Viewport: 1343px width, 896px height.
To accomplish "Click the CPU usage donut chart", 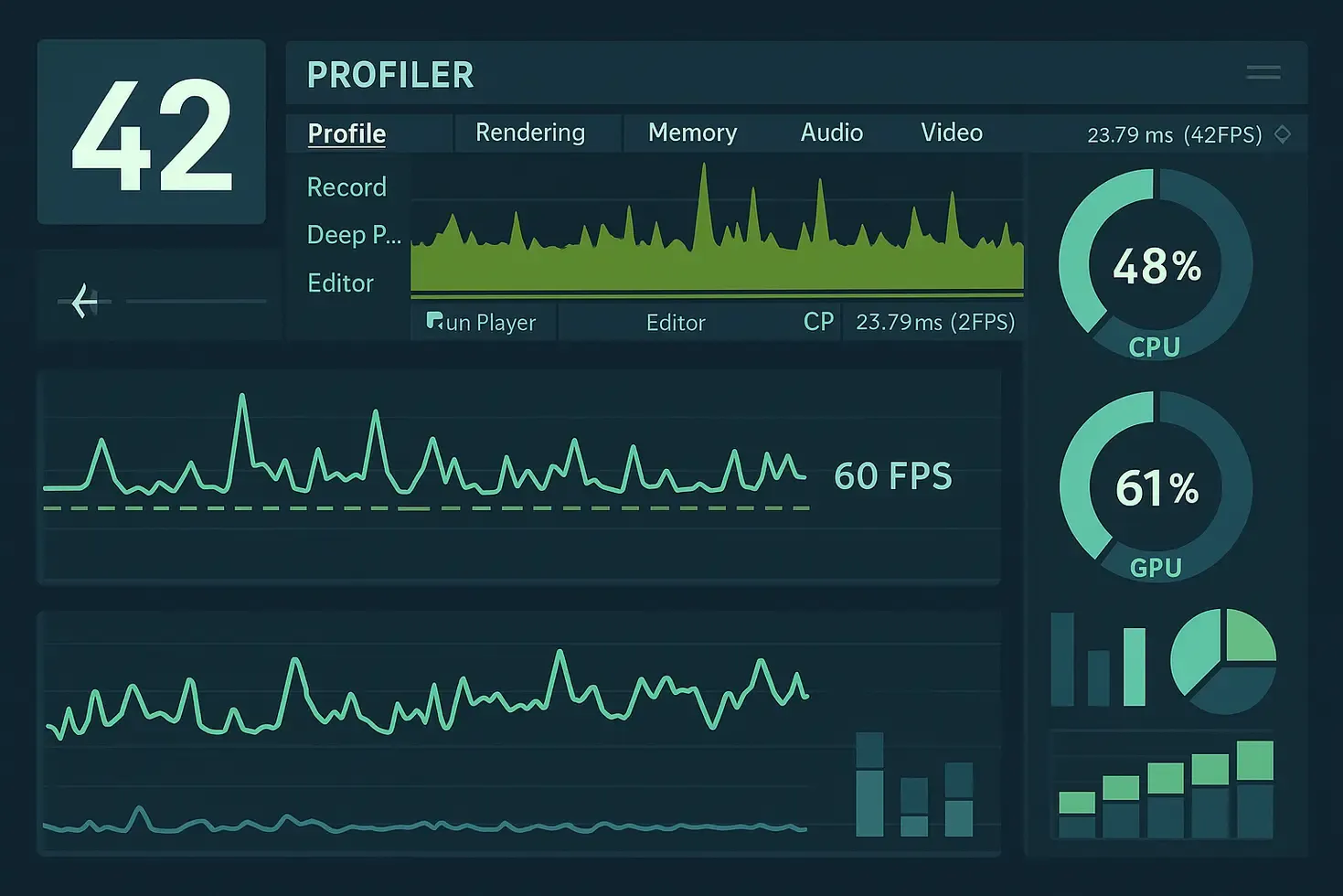I will tap(1156, 265).
